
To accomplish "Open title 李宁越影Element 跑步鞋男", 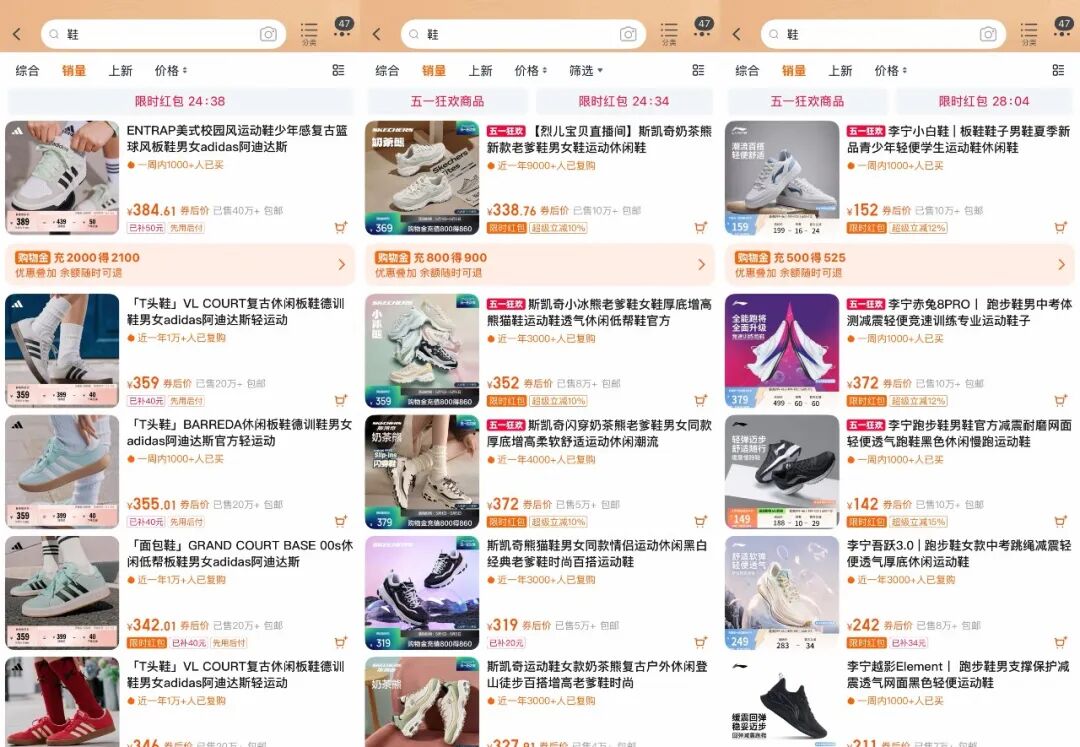I will 958,675.
